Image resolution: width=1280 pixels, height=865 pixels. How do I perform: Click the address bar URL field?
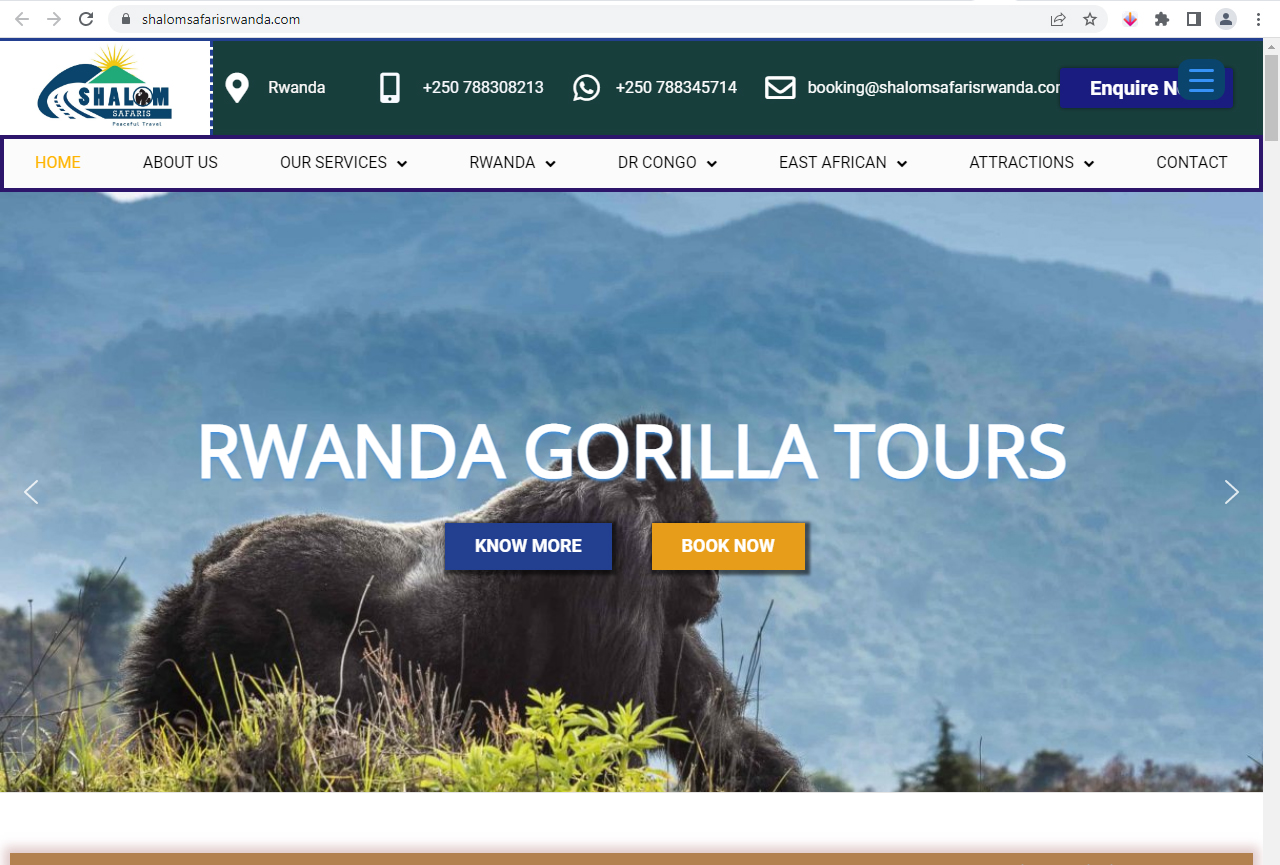point(580,19)
